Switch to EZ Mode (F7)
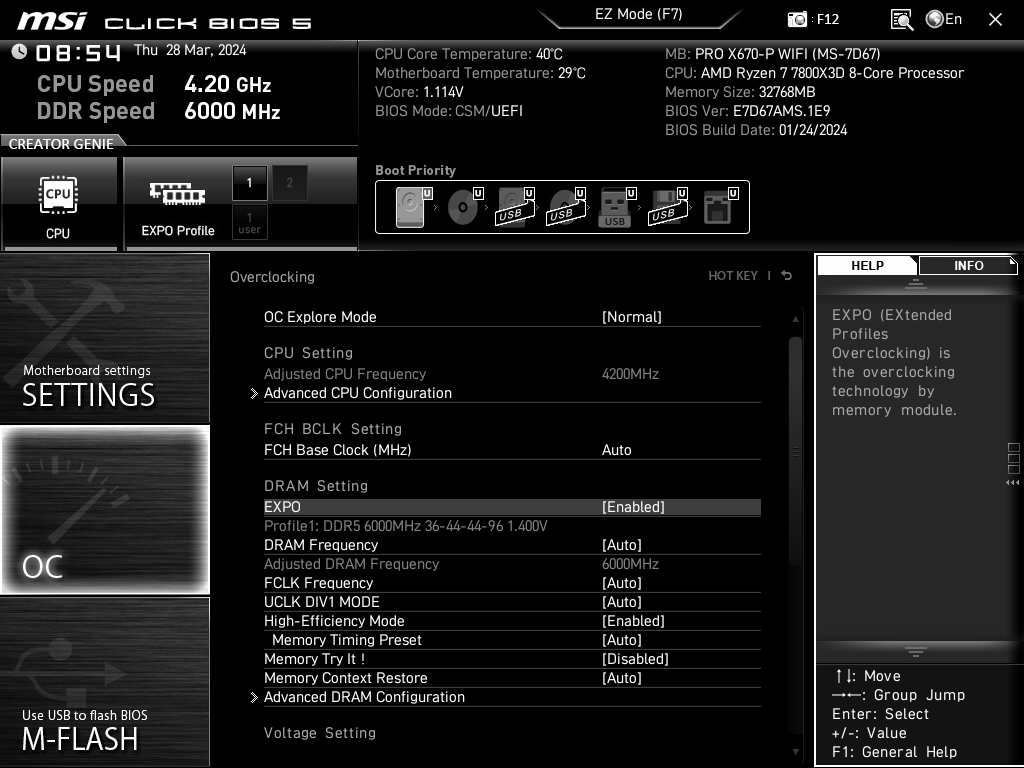Viewport: 1024px width, 768px height. (x=639, y=14)
